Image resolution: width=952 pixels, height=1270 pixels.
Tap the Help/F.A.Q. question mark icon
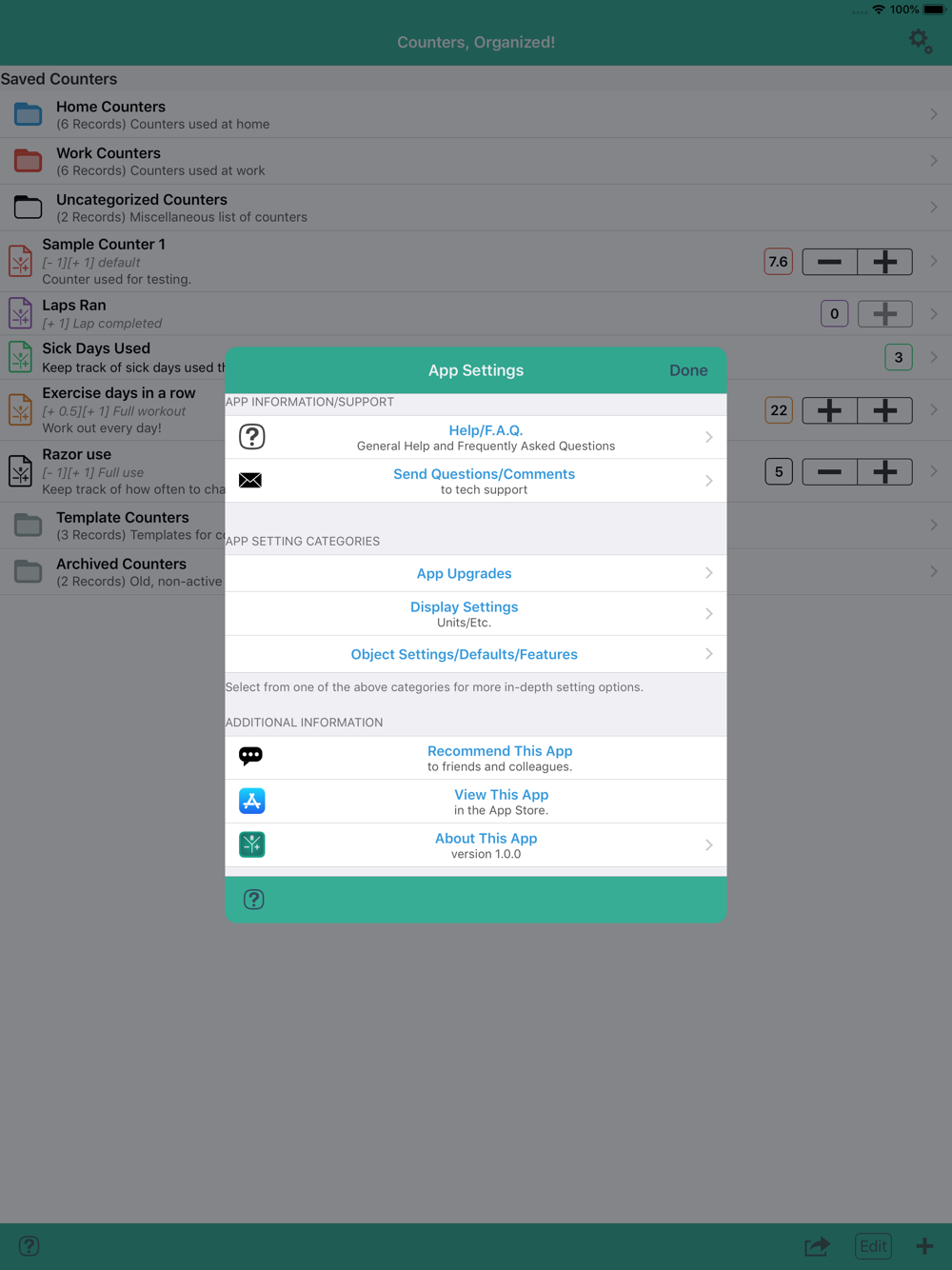(251, 437)
